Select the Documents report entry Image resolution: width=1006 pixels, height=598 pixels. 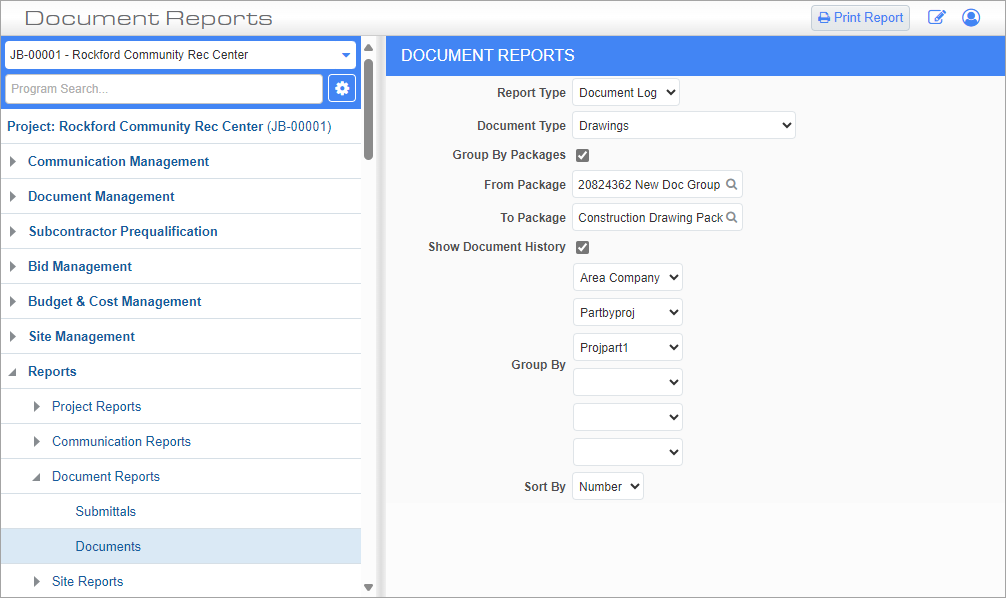coord(108,546)
